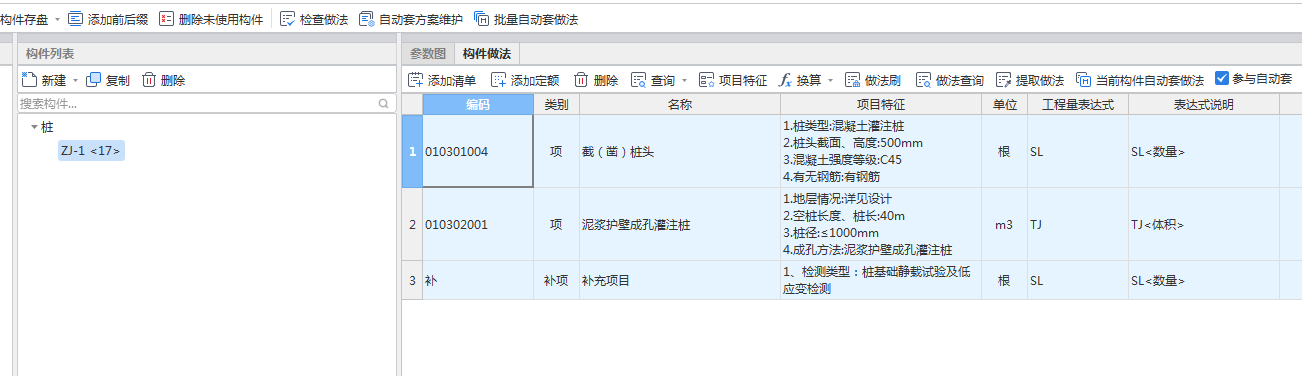
Task: Click the TJ<体积> description cell
Action: 1203,225
